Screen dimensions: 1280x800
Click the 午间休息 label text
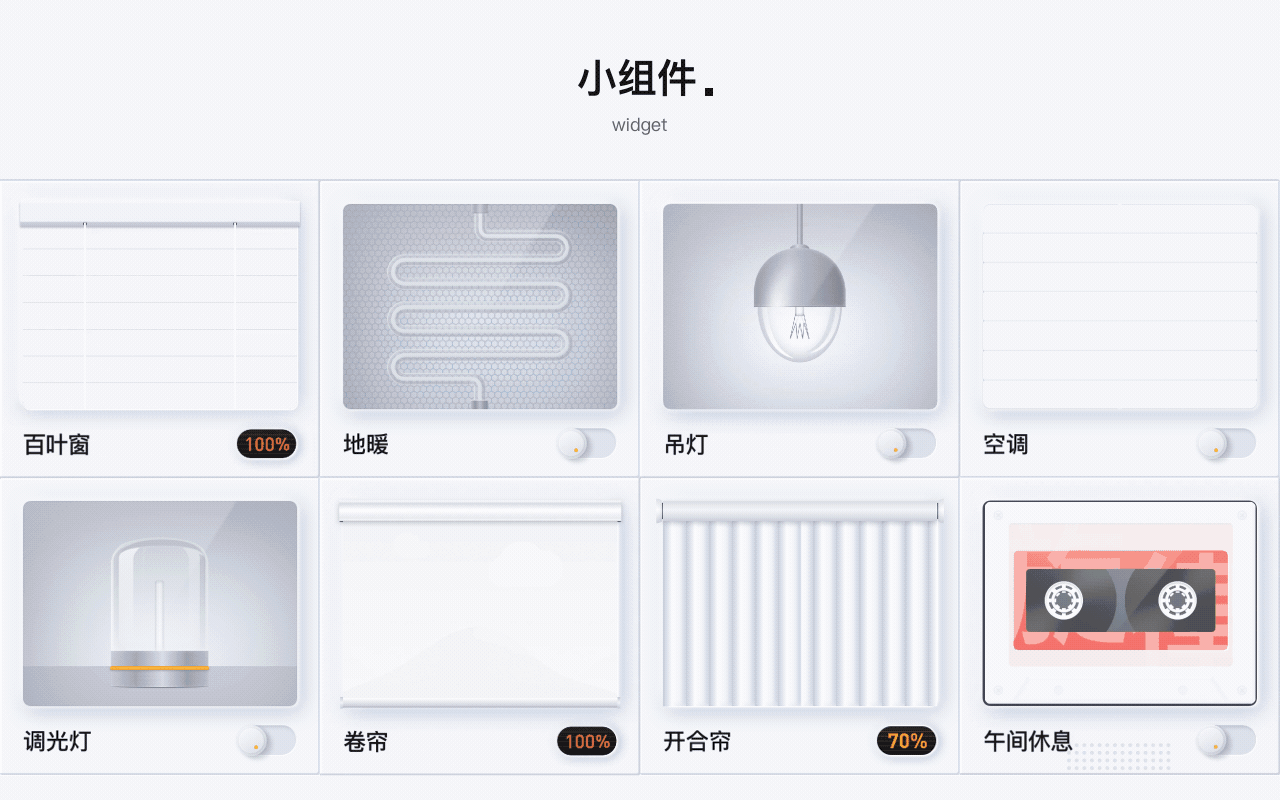(x=1028, y=742)
